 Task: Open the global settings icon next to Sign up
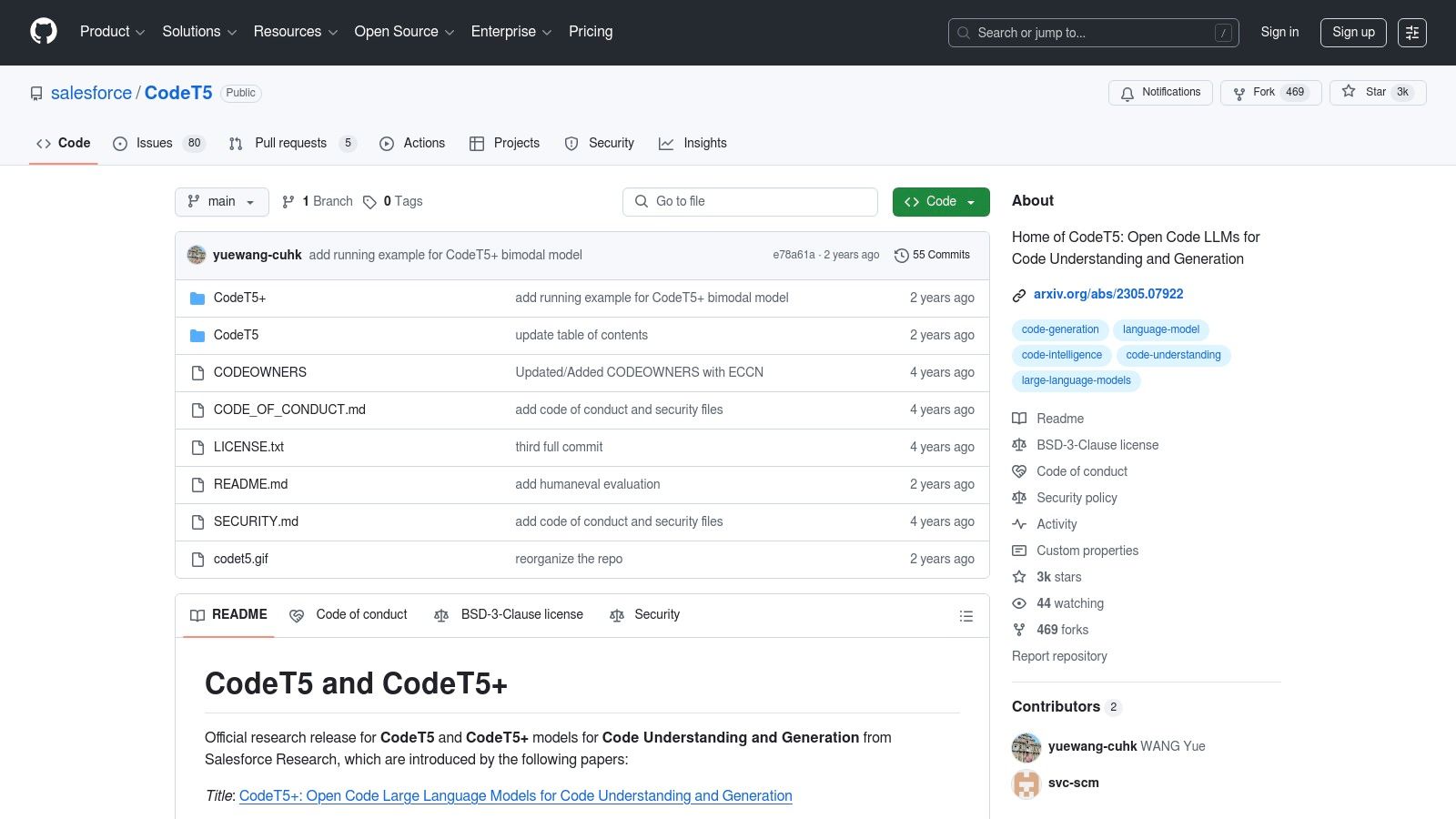pos(1412,33)
